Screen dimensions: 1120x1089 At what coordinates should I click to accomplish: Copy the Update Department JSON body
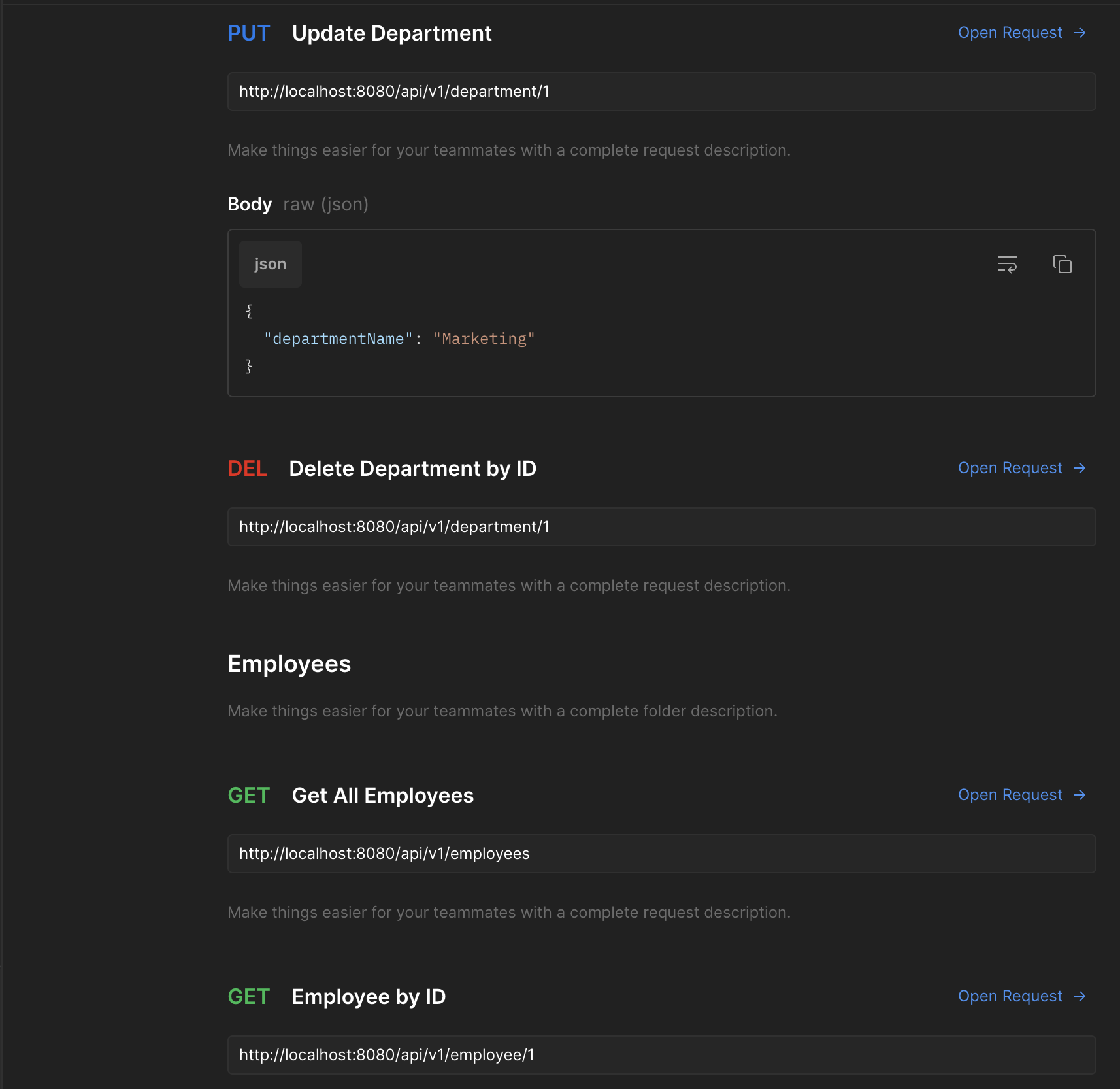pyautogui.click(x=1062, y=264)
